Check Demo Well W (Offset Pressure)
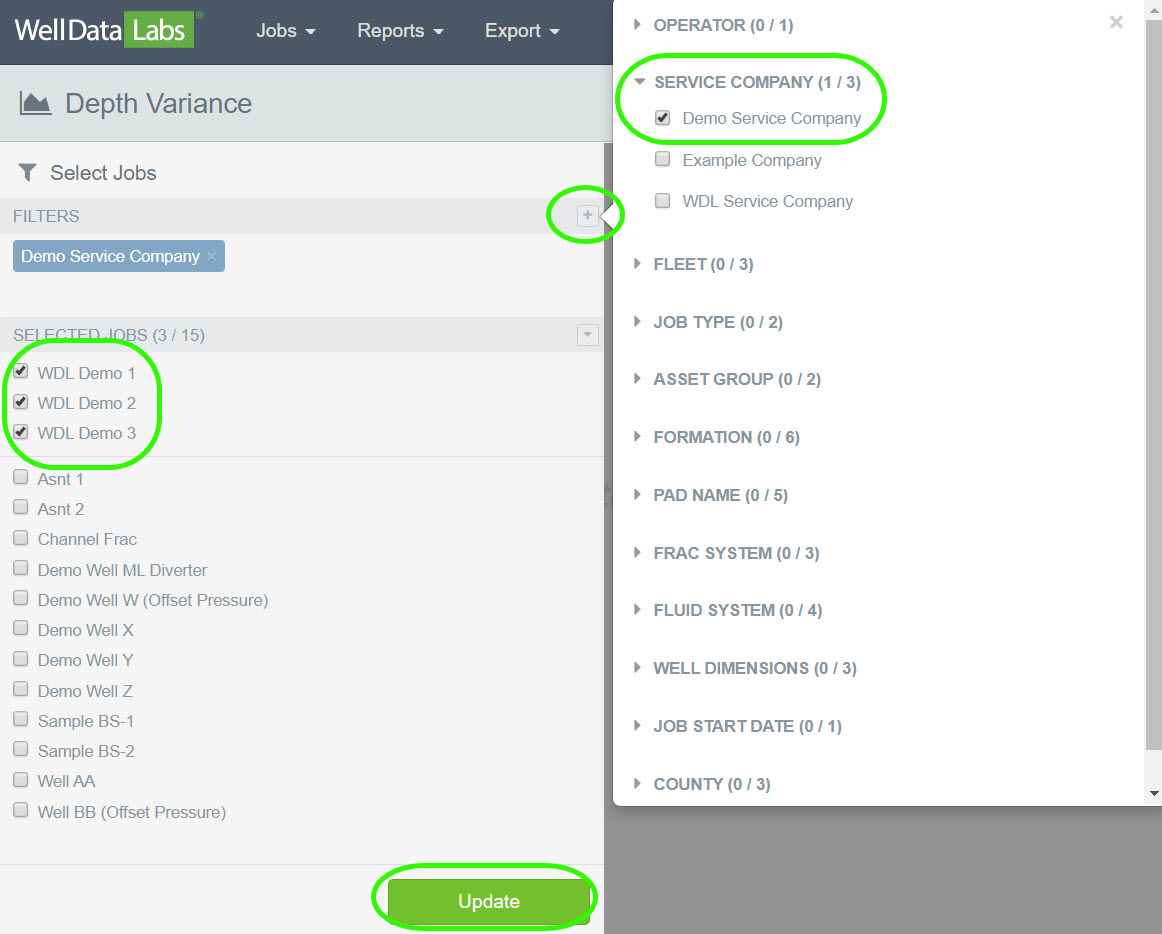 point(21,598)
